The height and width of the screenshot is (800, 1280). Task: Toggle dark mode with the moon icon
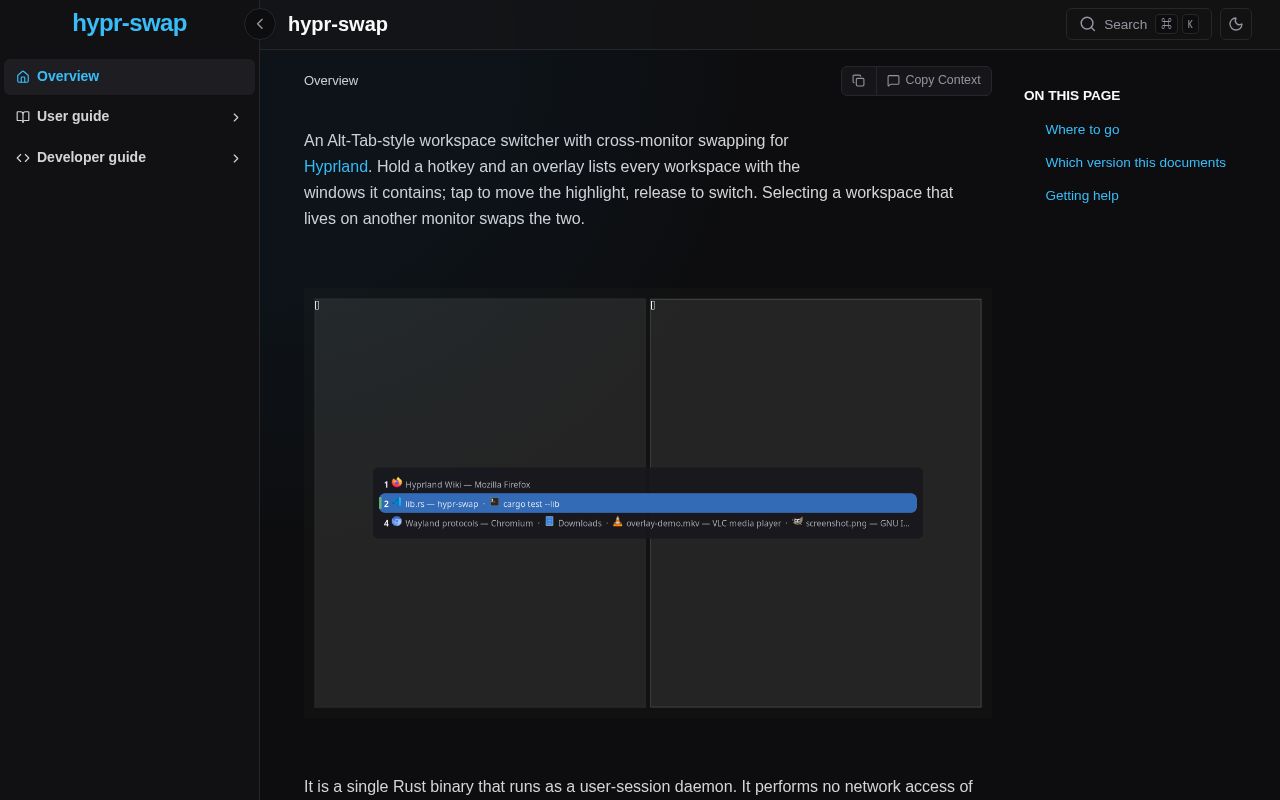click(1236, 24)
